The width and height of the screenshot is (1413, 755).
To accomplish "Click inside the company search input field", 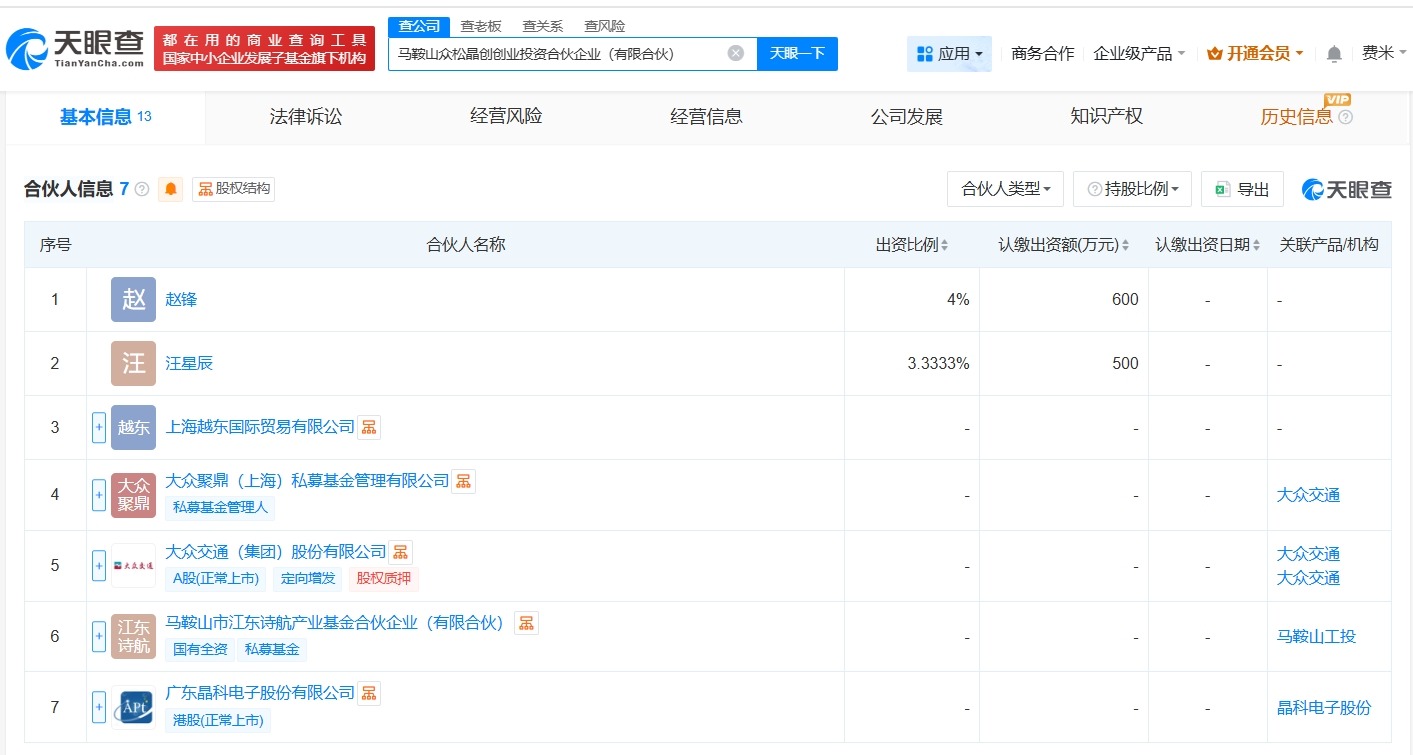I will (570, 54).
